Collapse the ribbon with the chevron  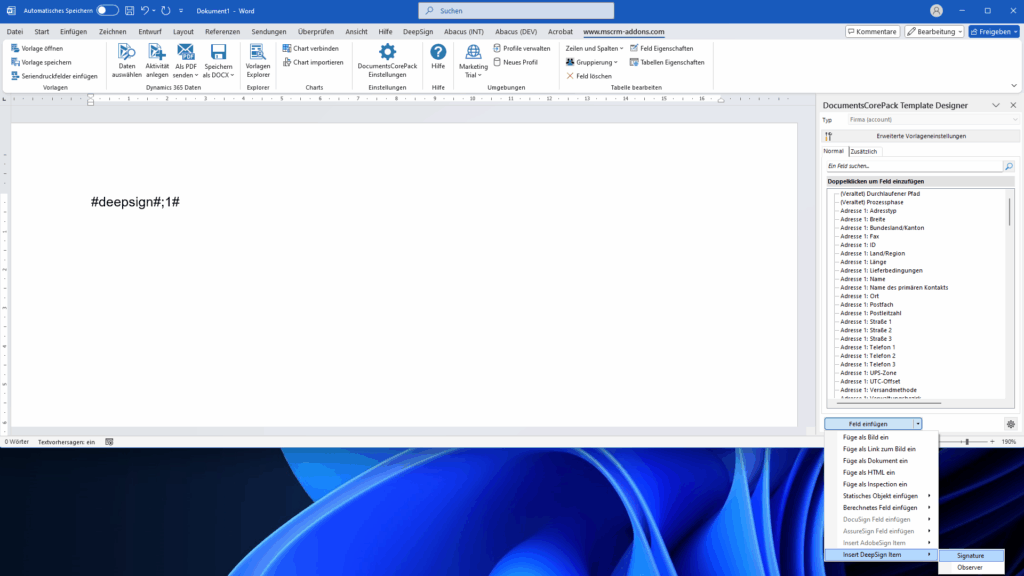click(x=1014, y=86)
